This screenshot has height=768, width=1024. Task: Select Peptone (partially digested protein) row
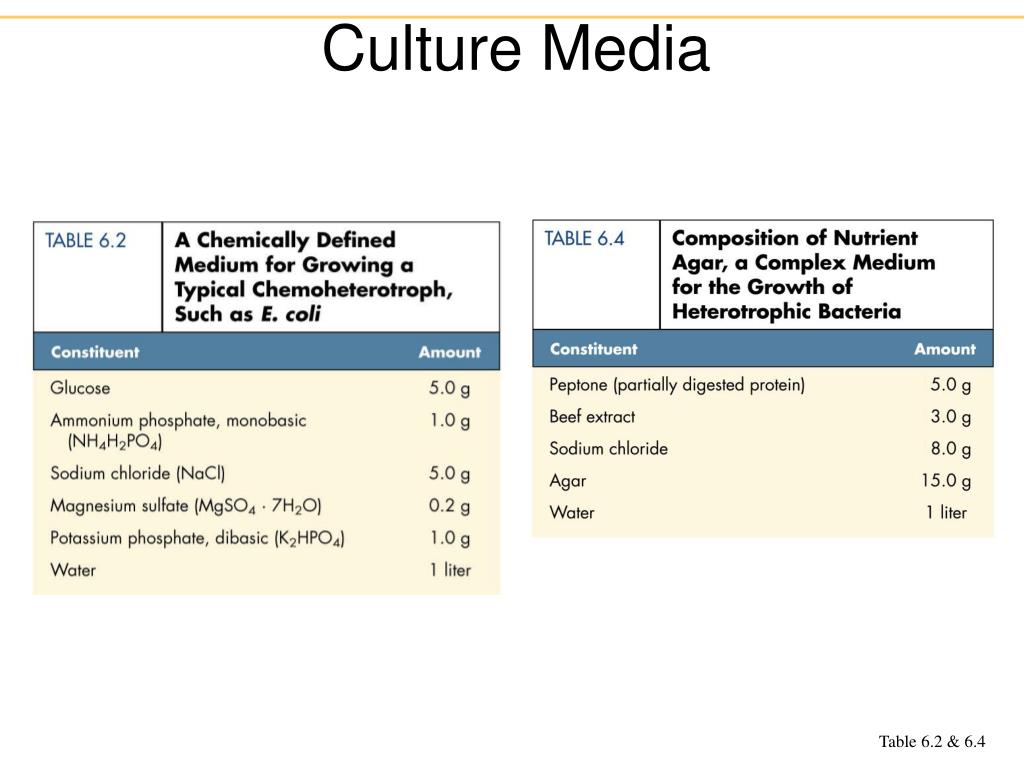677,385
